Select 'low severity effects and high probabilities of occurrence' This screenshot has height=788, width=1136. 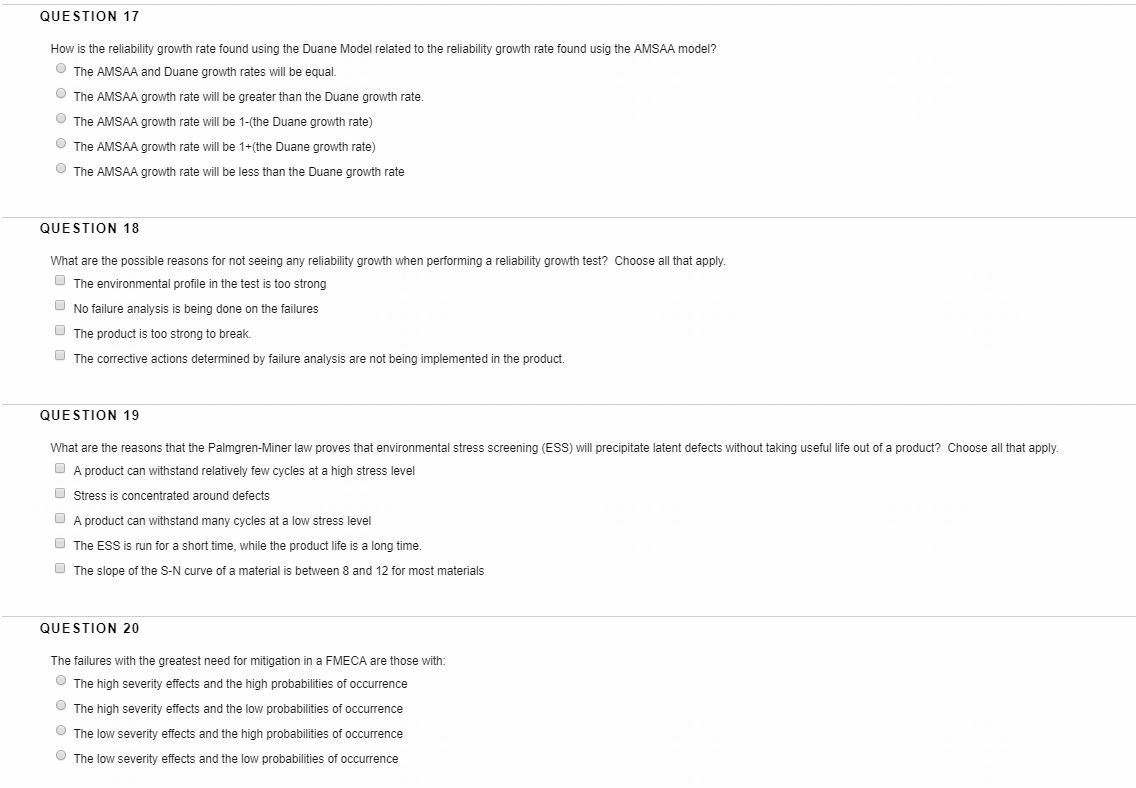61,730
